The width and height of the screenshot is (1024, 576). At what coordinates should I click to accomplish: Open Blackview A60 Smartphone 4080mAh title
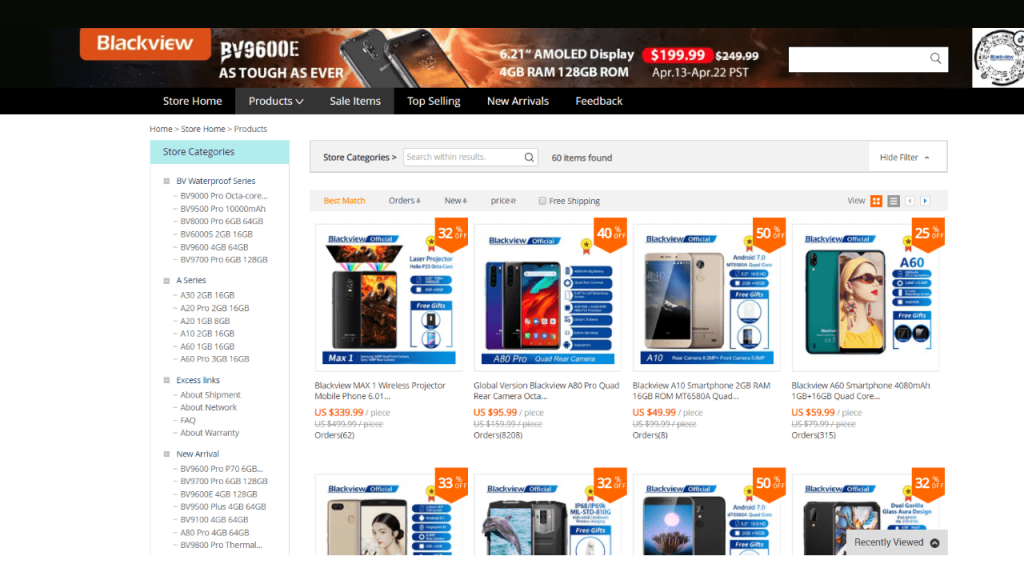[x=861, y=391]
